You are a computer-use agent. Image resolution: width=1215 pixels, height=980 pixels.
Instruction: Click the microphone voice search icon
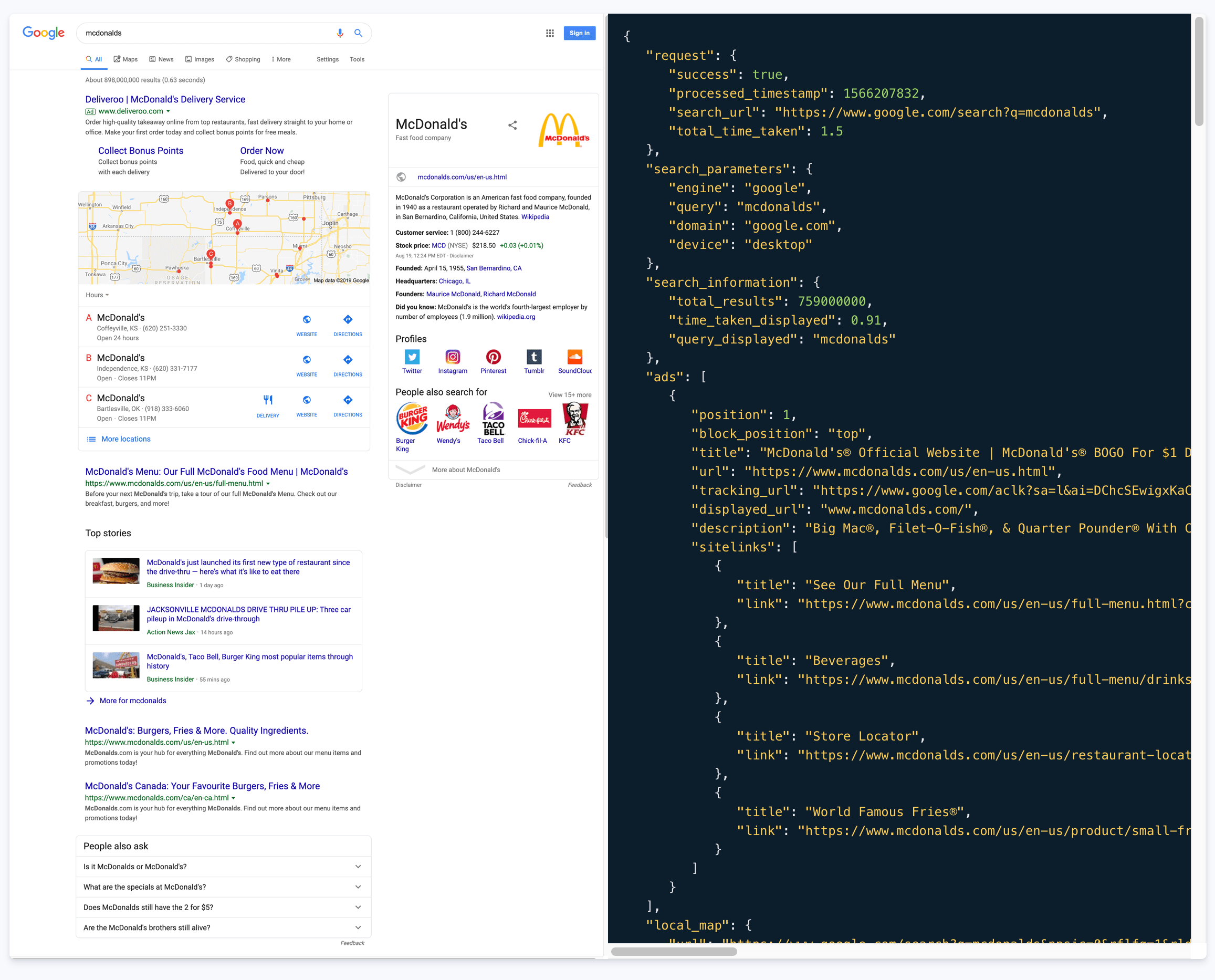point(340,33)
